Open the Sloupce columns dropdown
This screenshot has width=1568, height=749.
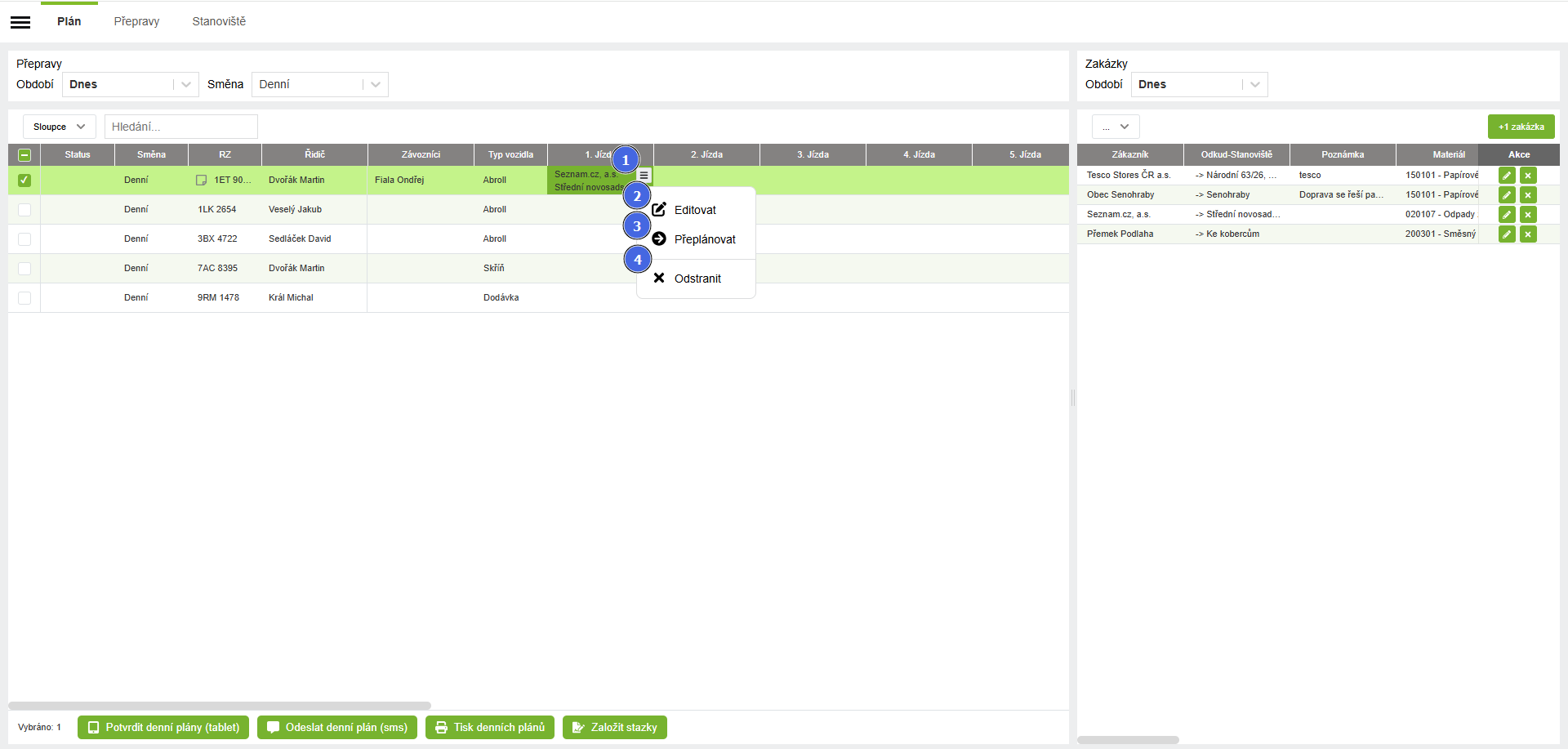click(x=60, y=127)
